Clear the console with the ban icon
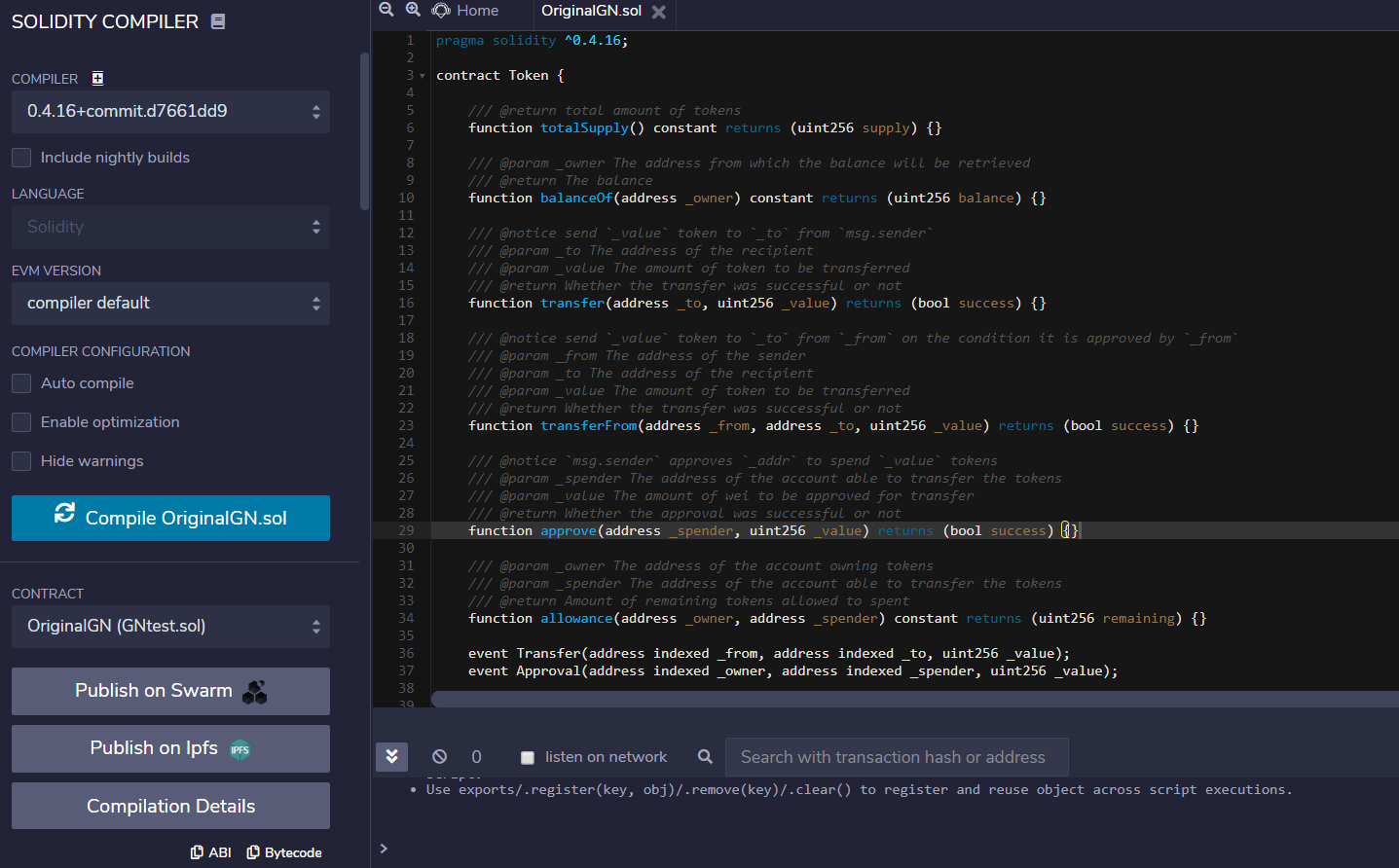Image resolution: width=1399 pixels, height=868 pixels. pyautogui.click(x=440, y=756)
